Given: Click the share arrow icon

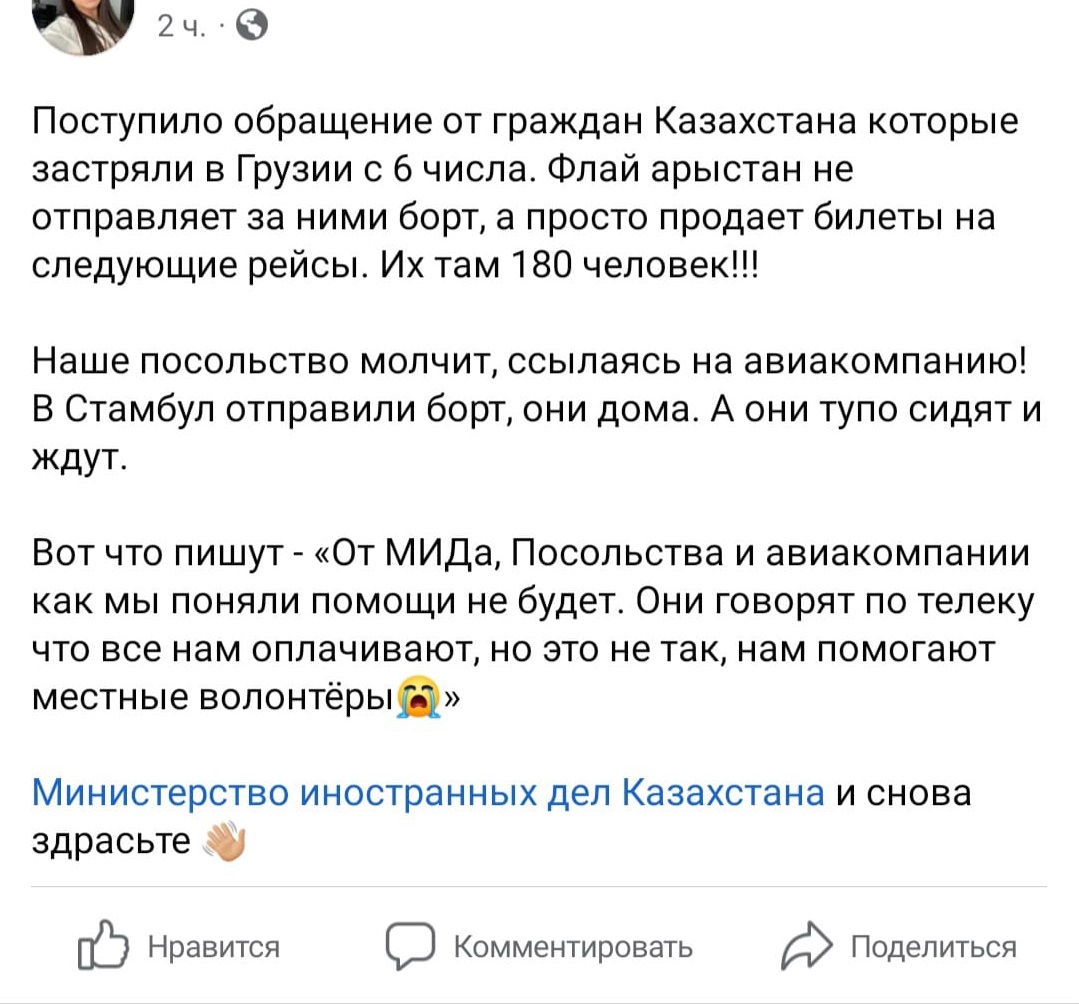Looking at the screenshot, I should (x=805, y=946).
